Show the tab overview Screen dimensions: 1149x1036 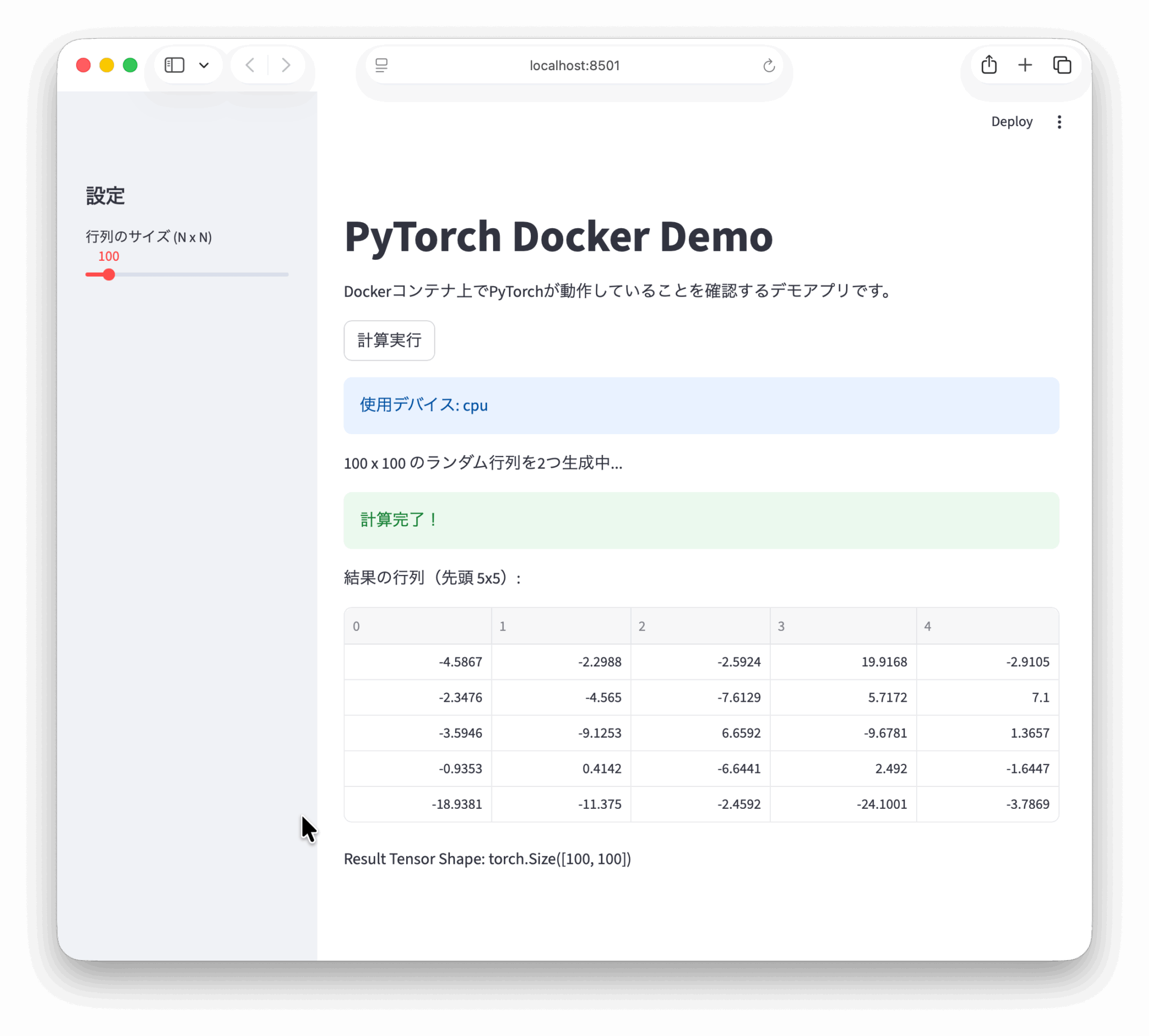(1061, 65)
